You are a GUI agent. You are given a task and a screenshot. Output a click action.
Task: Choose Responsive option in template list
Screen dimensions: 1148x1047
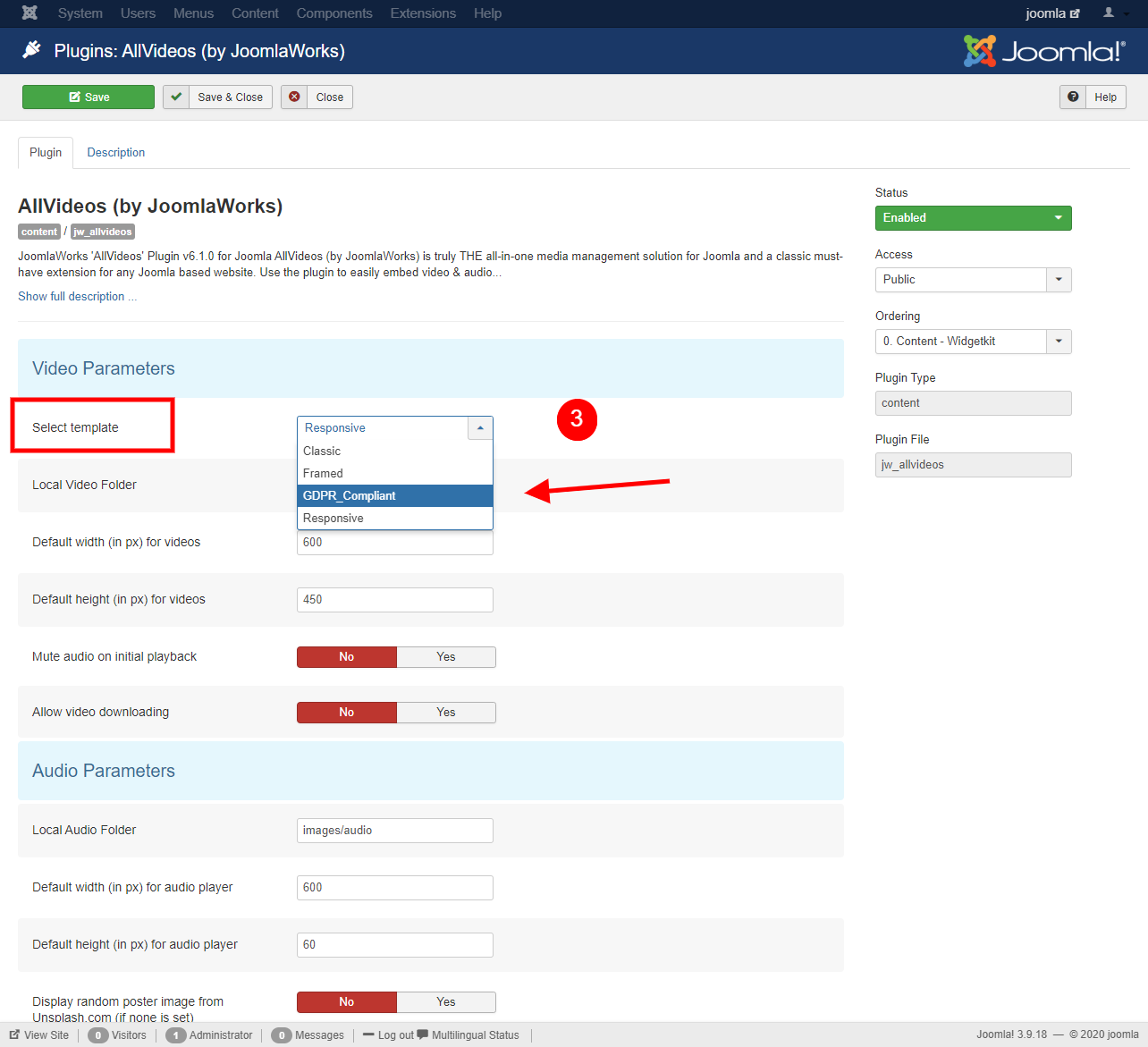click(x=395, y=519)
